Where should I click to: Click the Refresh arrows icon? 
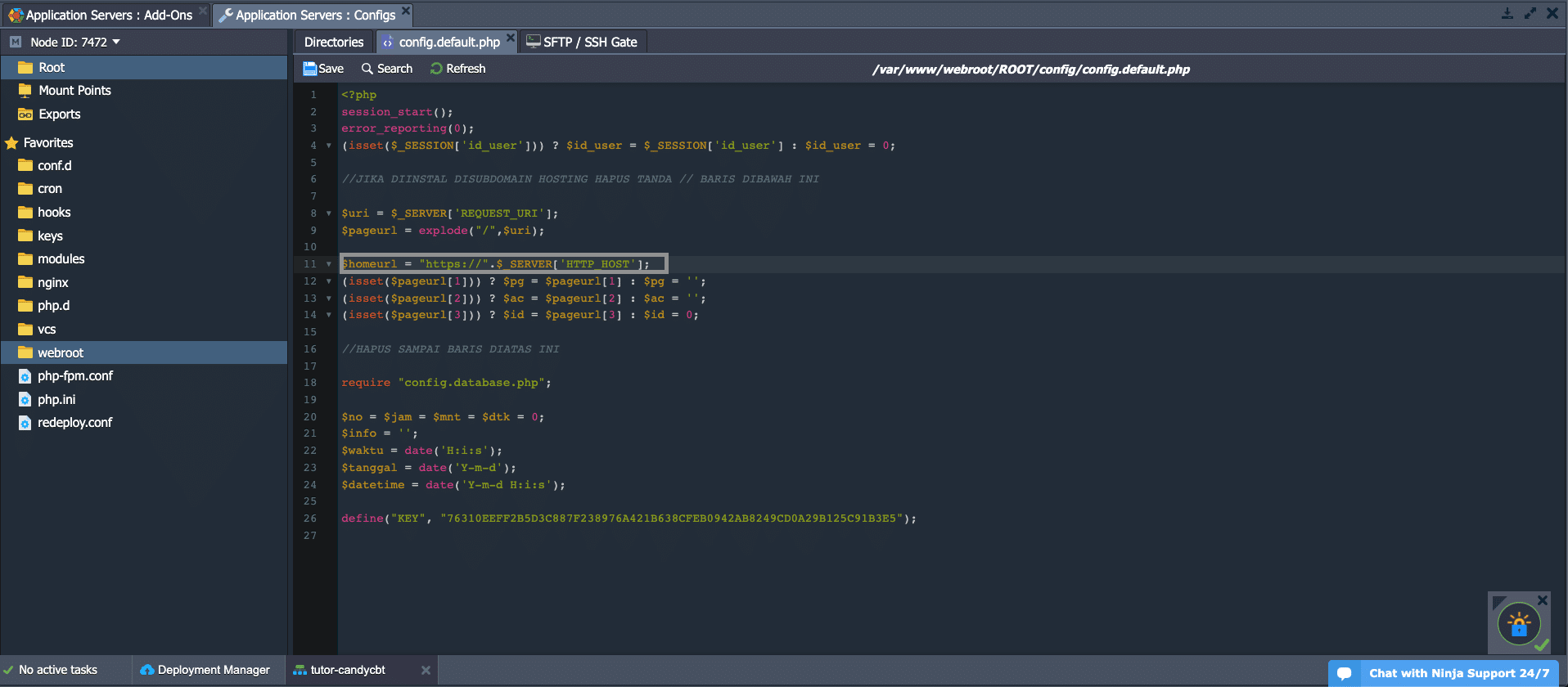(436, 69)
